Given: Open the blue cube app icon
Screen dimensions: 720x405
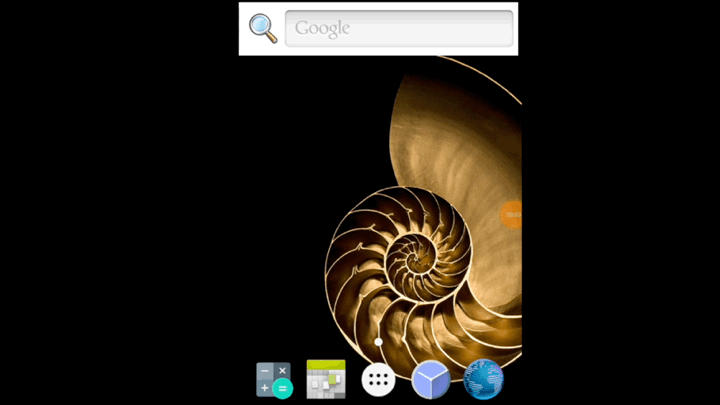Looking at the screenshot, I should coord(431,380).
